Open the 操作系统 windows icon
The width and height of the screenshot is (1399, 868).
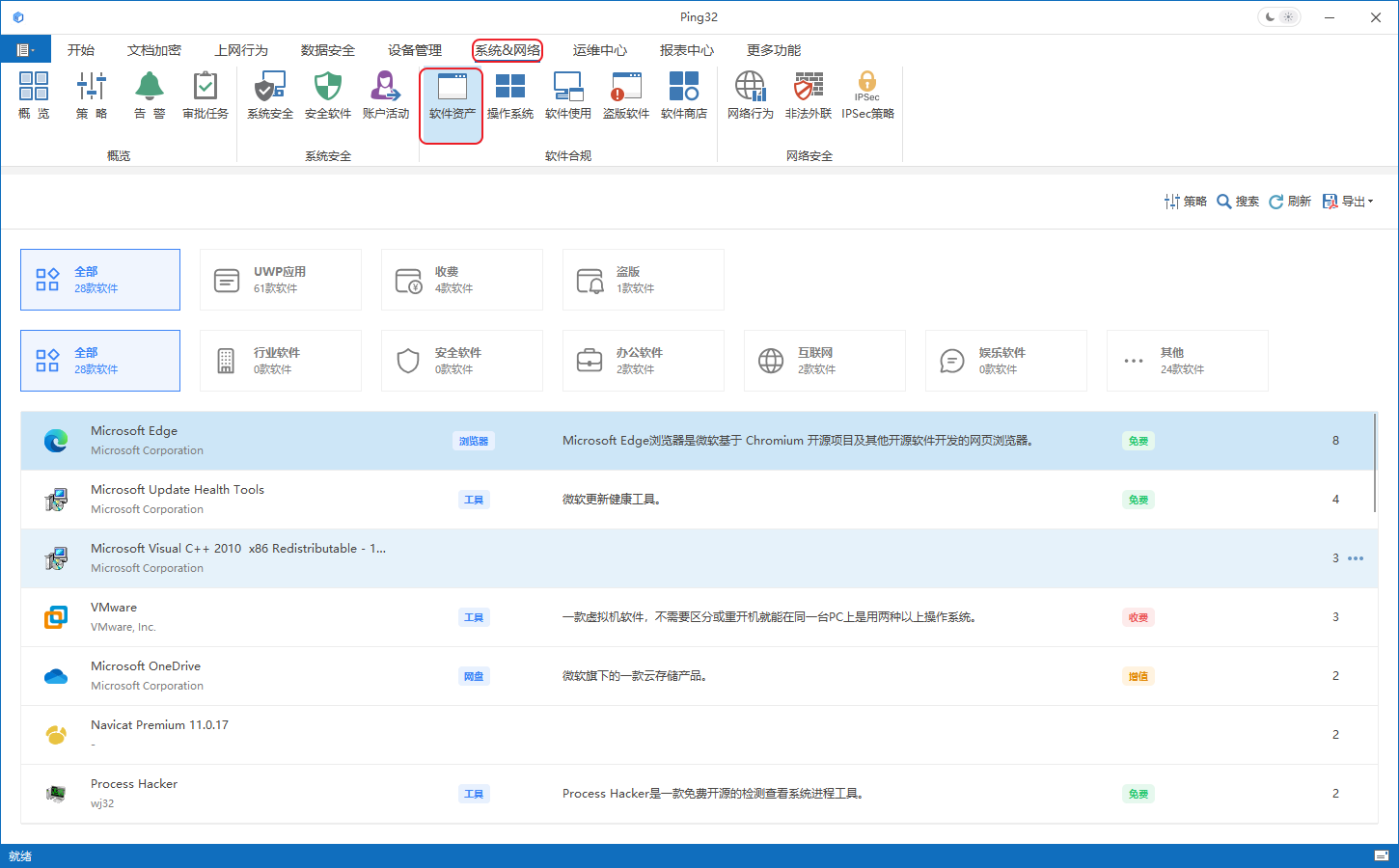(510, 95)
